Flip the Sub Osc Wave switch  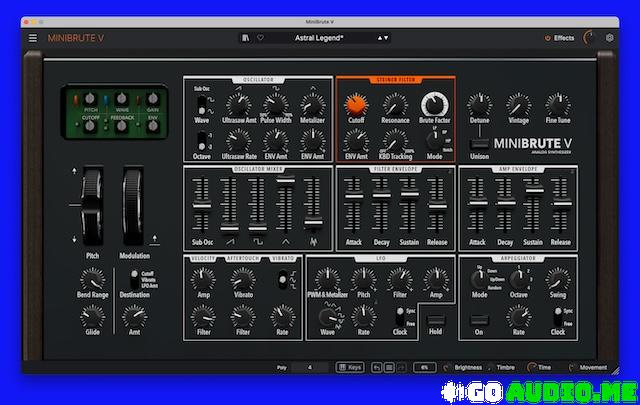pos(202,105)
